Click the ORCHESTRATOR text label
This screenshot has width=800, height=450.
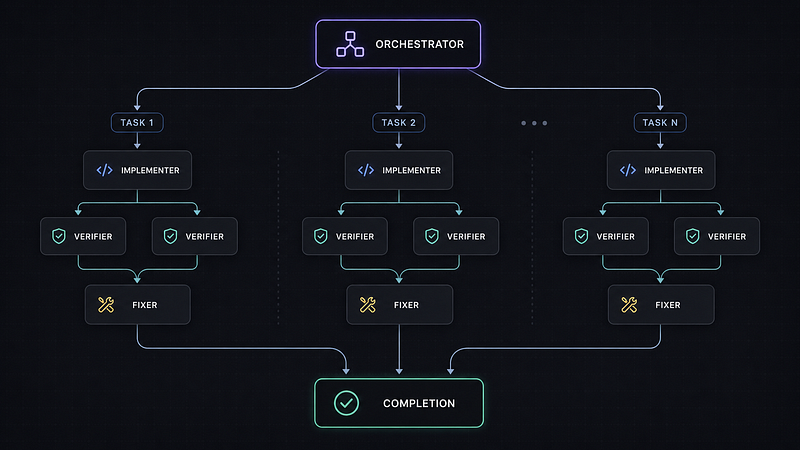[x=419, y=44]
